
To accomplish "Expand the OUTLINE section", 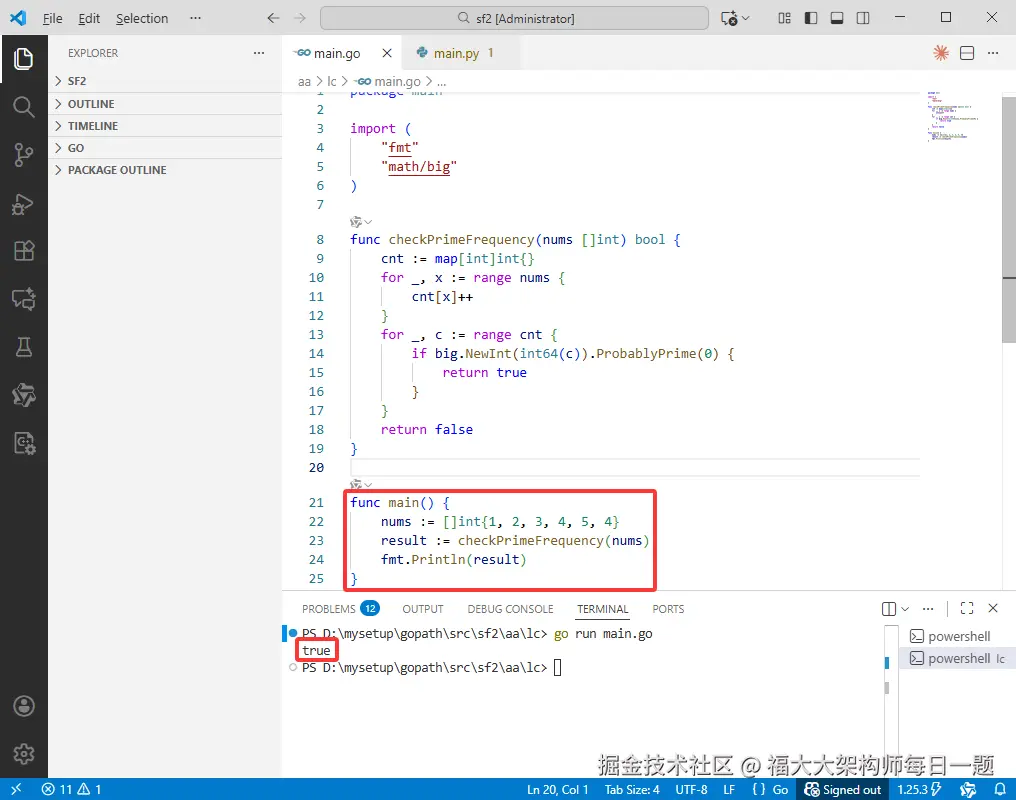I will pyautogui.click(x=165, y=104).
